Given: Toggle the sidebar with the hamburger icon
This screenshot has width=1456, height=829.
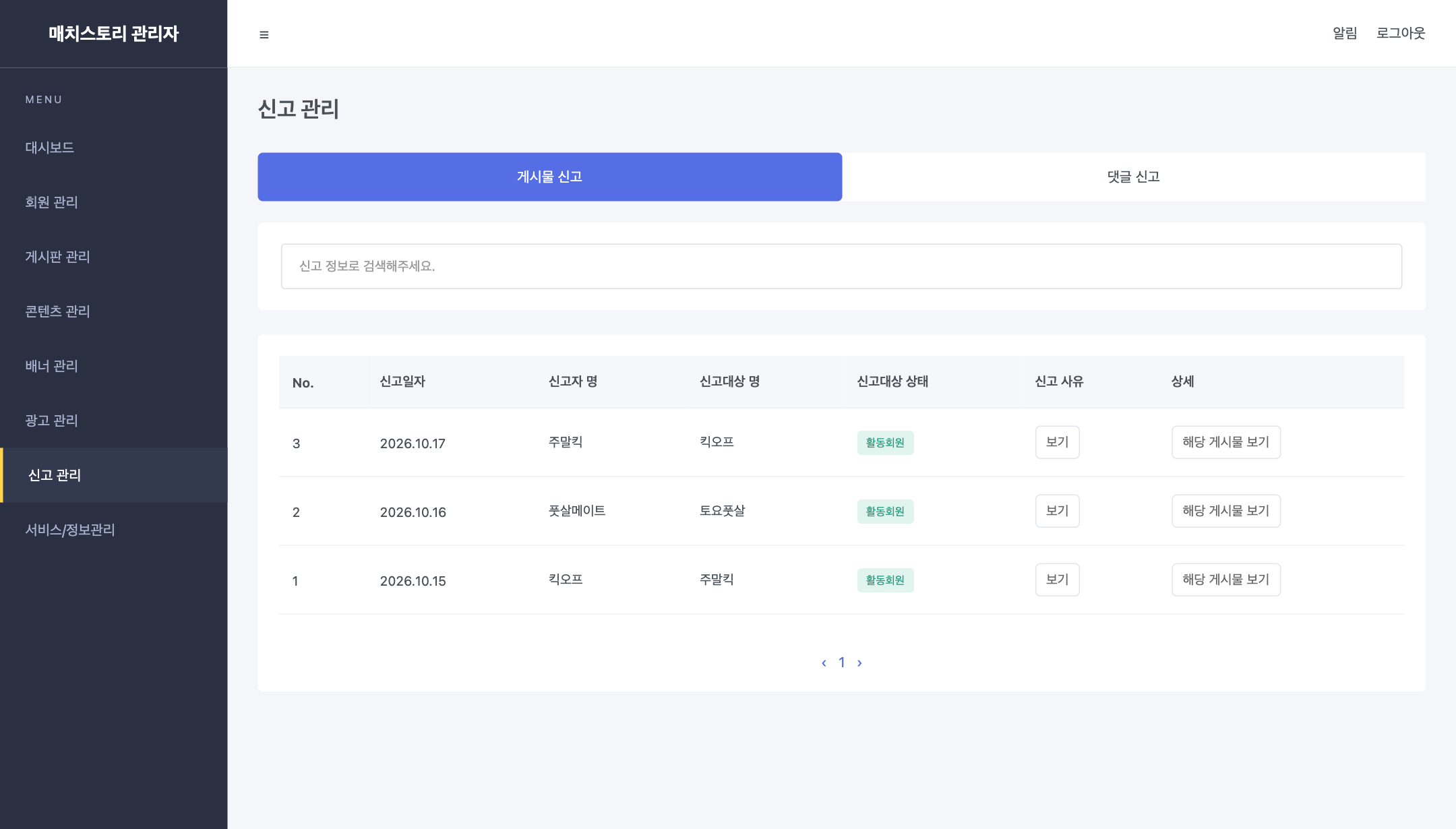Looking at the screenshot, I should click(x=264, y=34).
